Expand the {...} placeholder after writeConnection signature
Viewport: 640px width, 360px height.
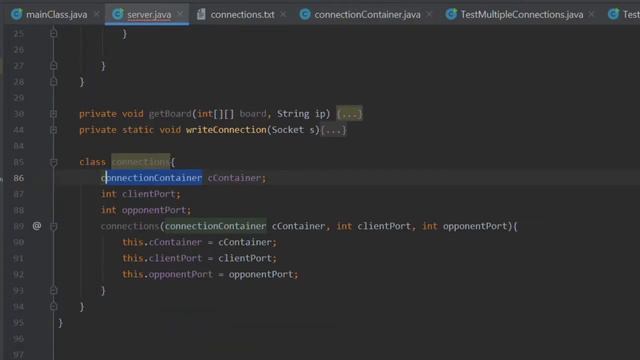[x=333, y=130]
